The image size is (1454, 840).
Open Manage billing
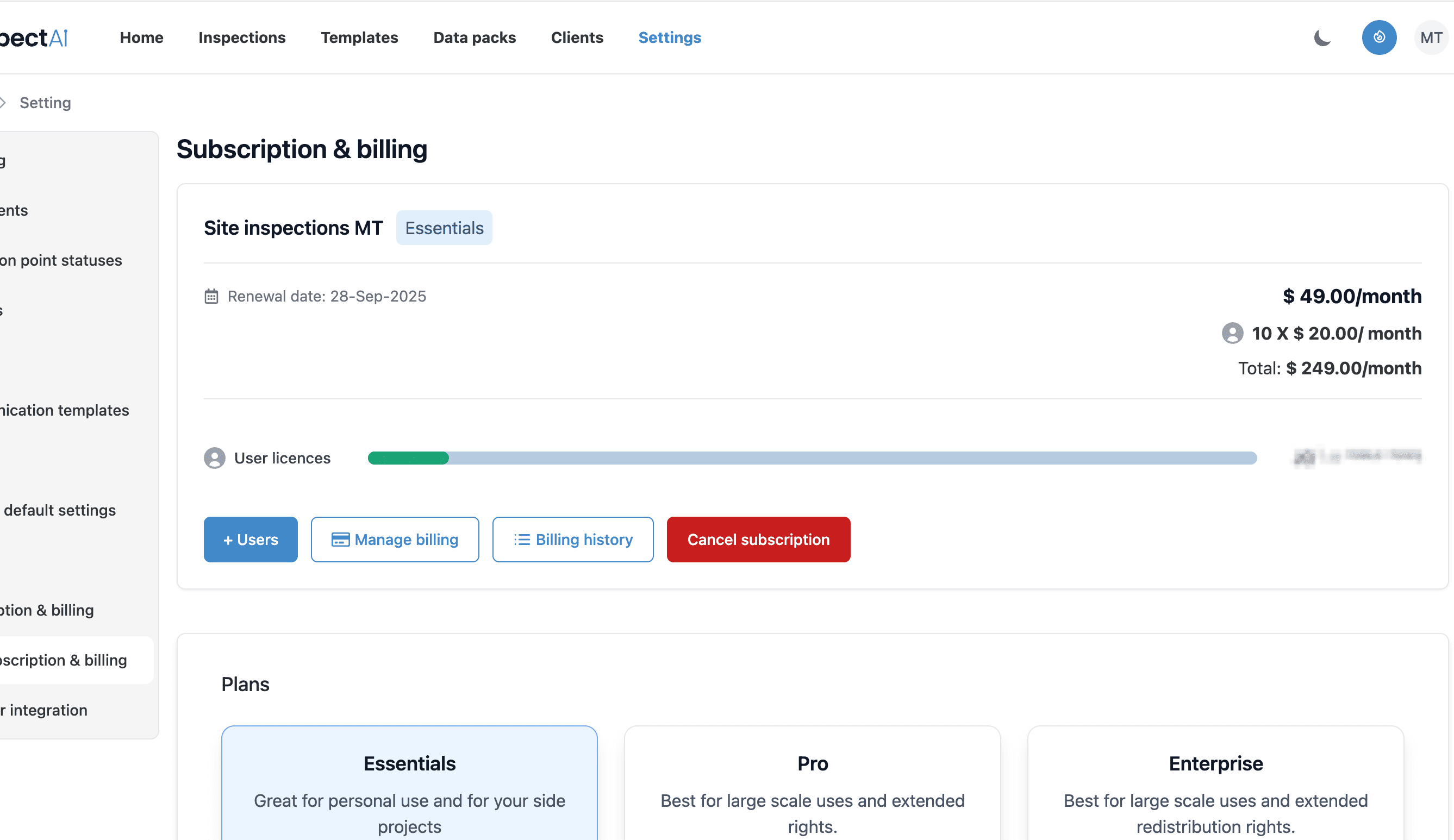tap(395, 540)
